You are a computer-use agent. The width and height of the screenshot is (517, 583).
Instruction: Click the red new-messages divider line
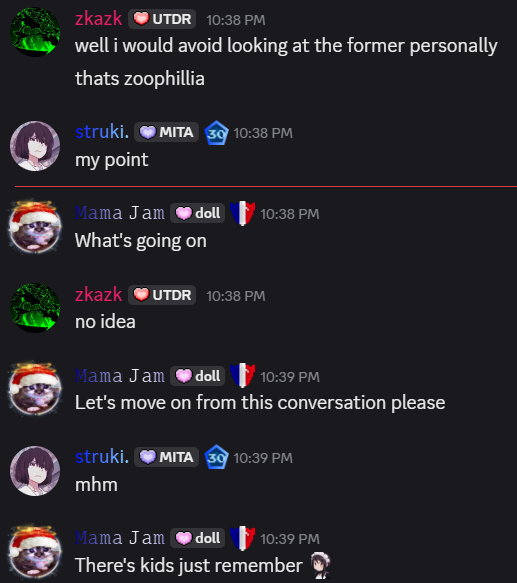pos(266,186)
